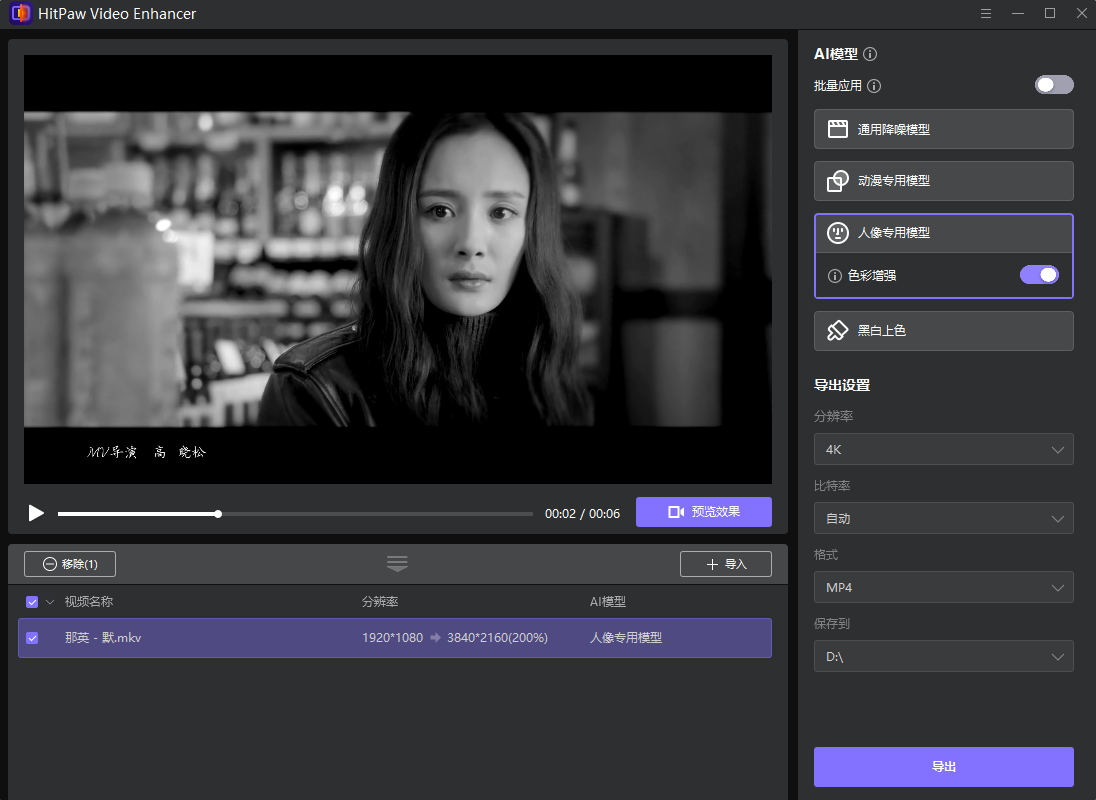Click the info icon beside 色彩增强
This screenshot has width=1096, height=800.
(834, 276)
